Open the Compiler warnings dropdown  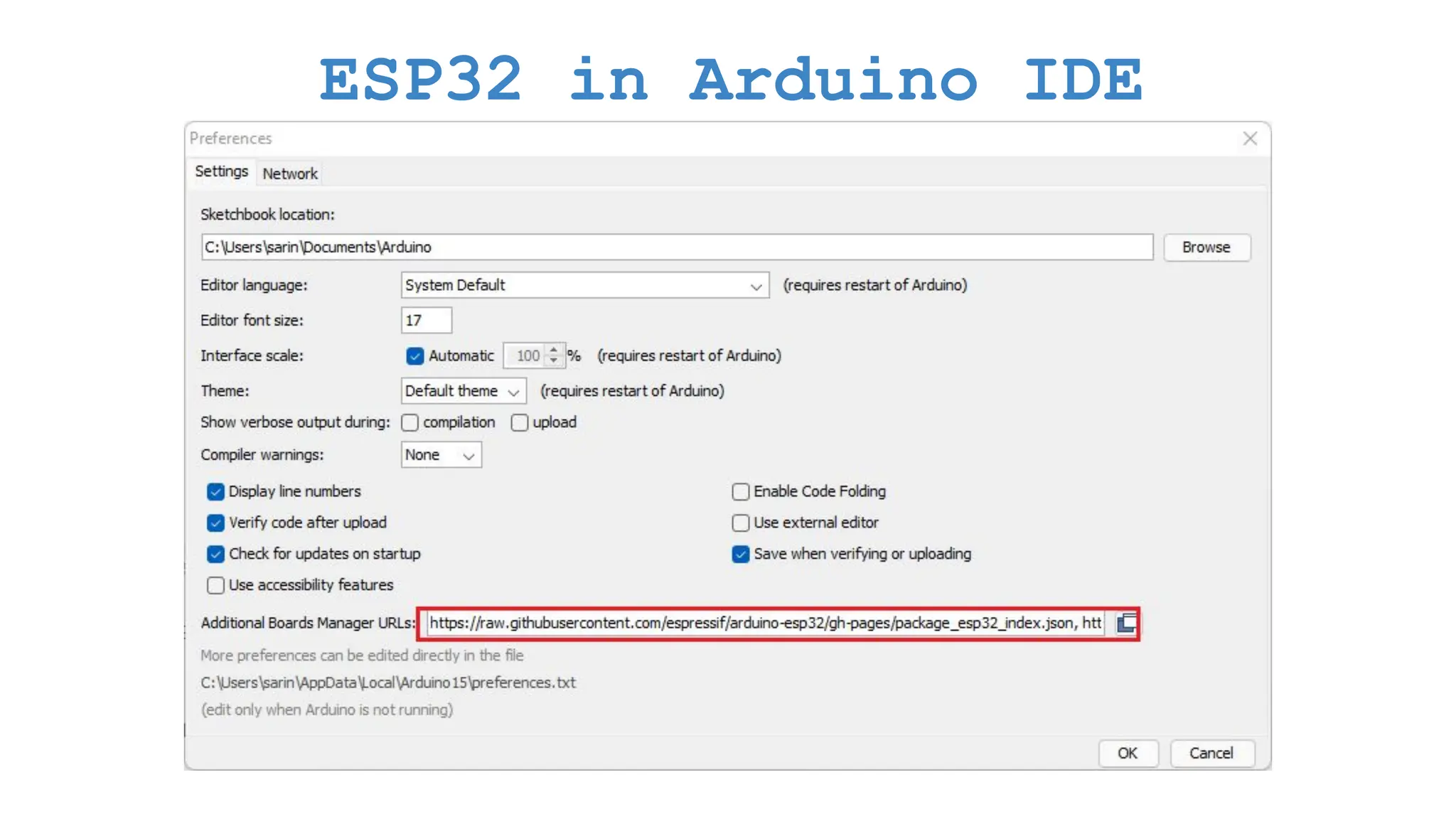point(441,455)
